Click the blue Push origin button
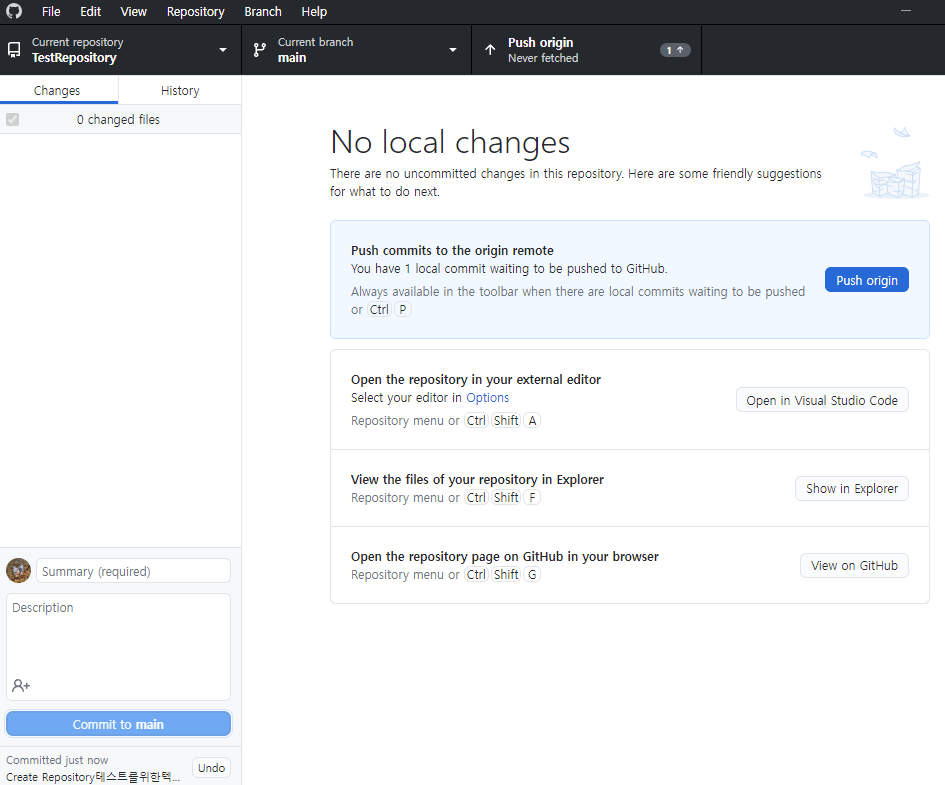 click(867, 280)
